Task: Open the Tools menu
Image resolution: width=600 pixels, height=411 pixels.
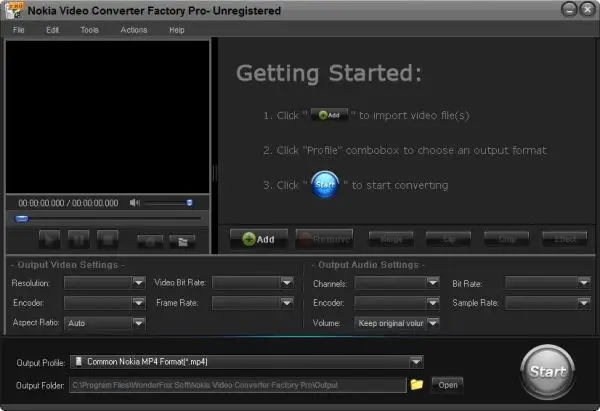Action: (x=89, y=30)
